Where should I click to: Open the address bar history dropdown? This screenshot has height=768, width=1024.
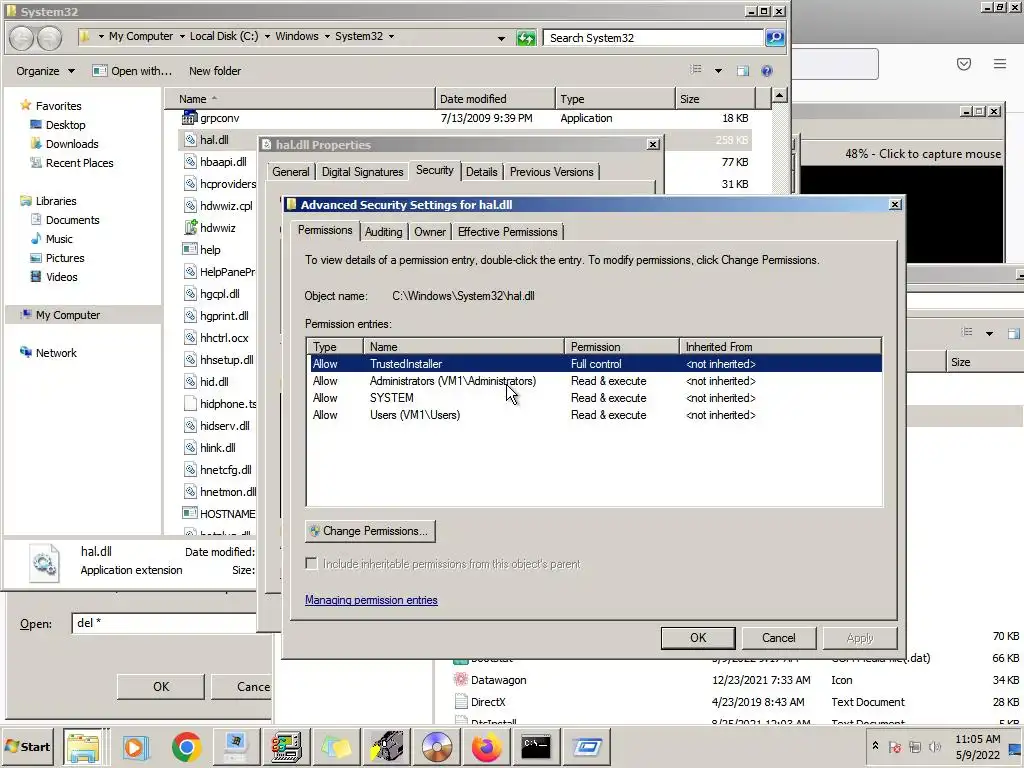[x=501, y=38]
